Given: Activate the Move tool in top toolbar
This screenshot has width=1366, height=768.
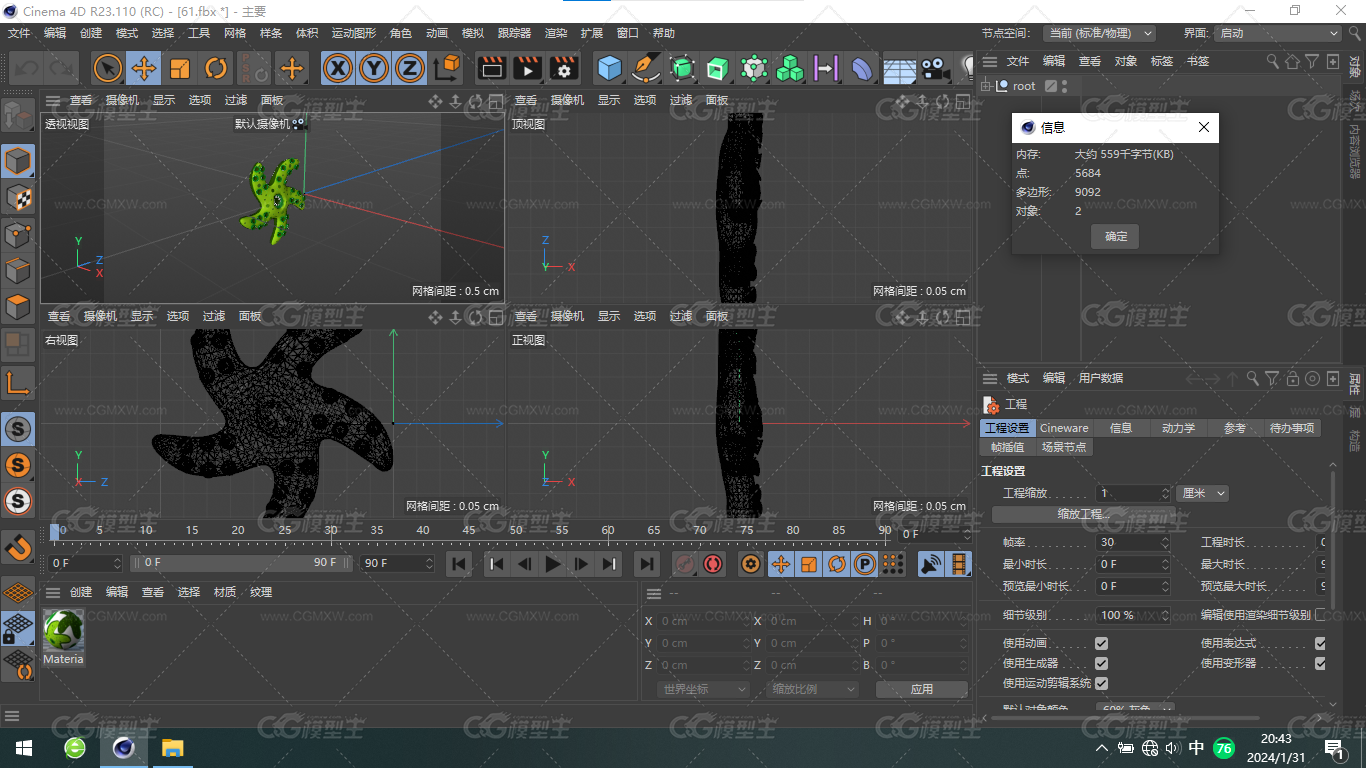Looking at the screenshot, I should (144, 68).
